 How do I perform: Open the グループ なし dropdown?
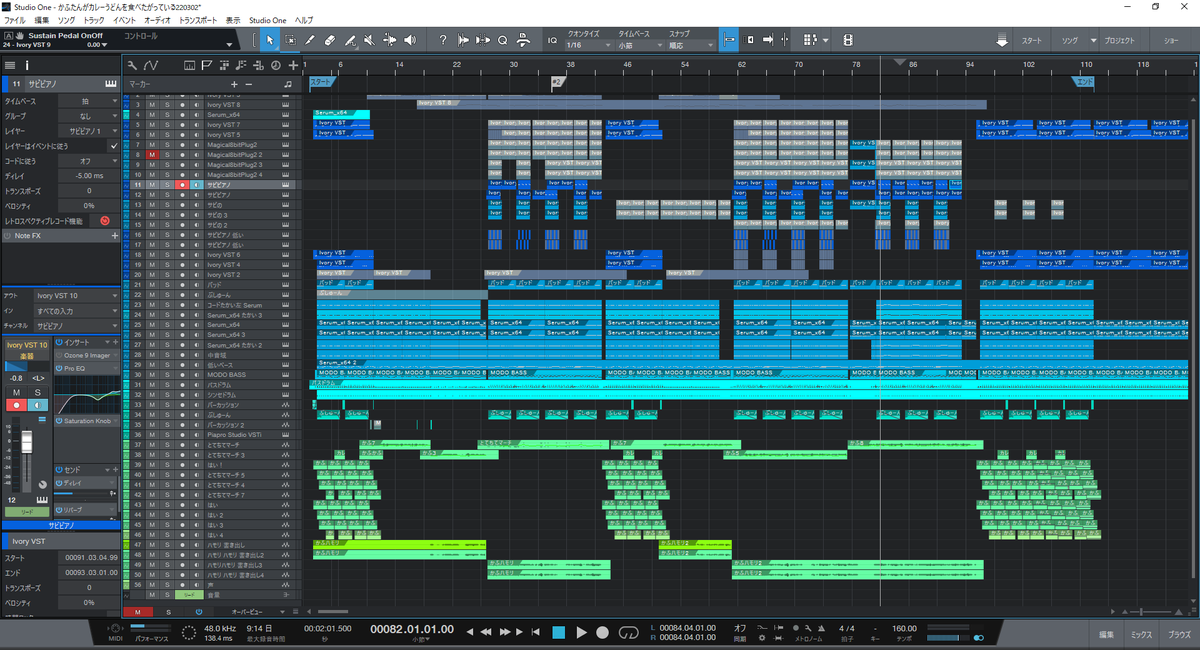coord(88,116)
